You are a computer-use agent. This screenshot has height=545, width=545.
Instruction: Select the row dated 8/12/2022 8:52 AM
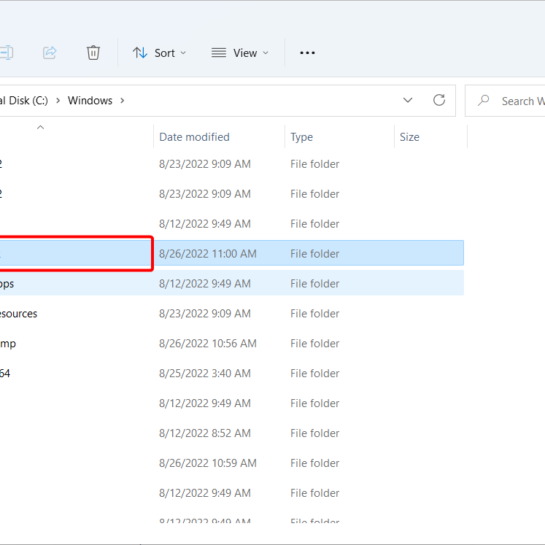click(x=232, y=433)
